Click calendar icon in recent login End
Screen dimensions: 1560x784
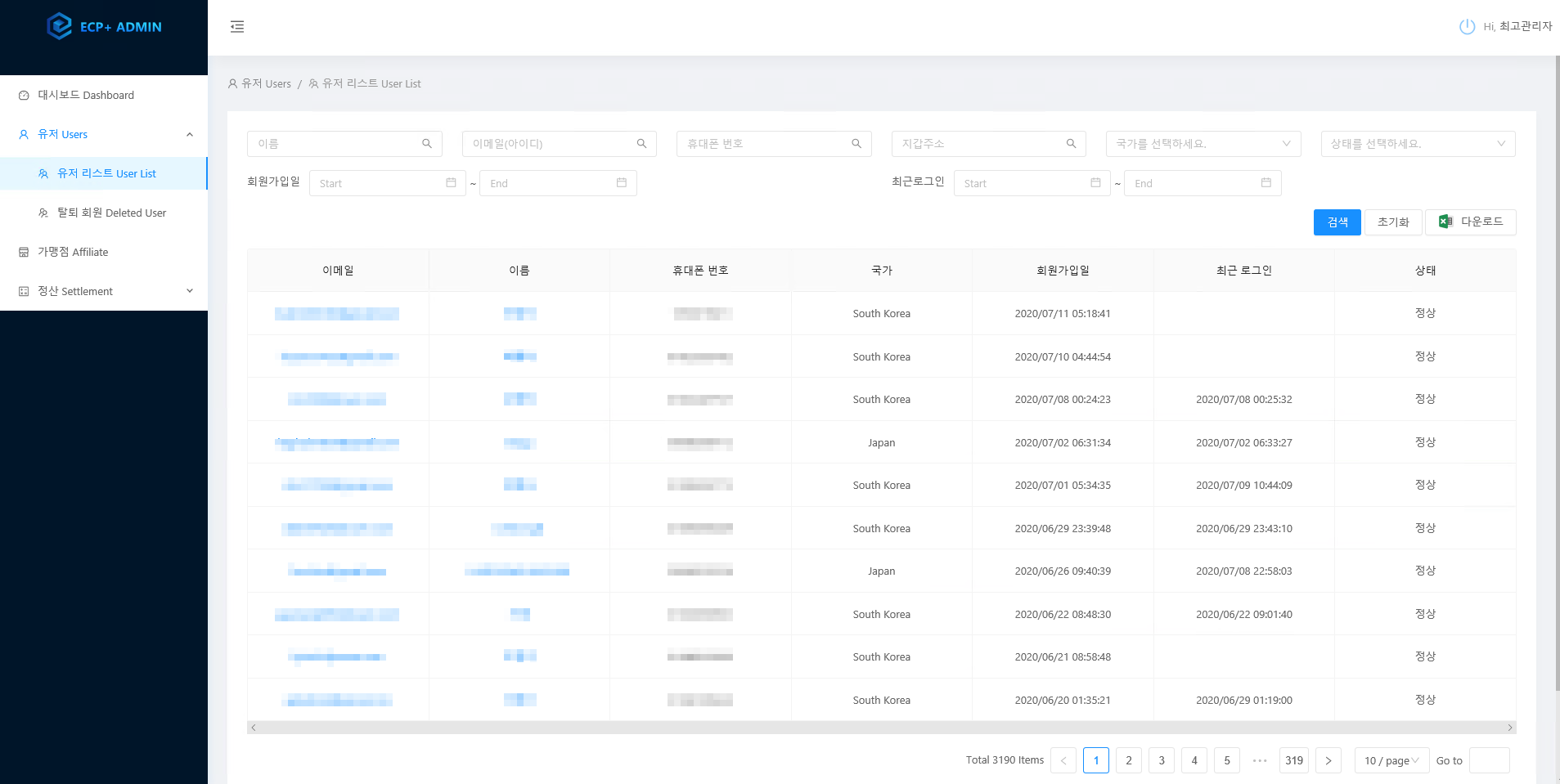(x=1266, y=183)
